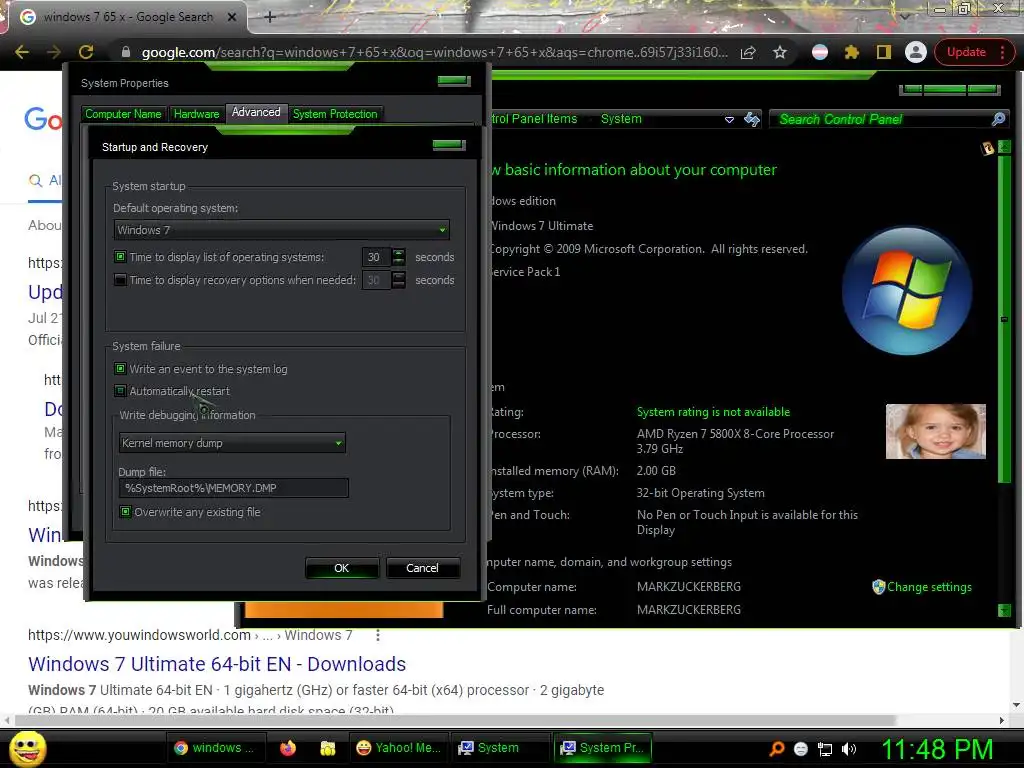Click the Search Control Panel field

pyautogui.click(x=888, y=119)
